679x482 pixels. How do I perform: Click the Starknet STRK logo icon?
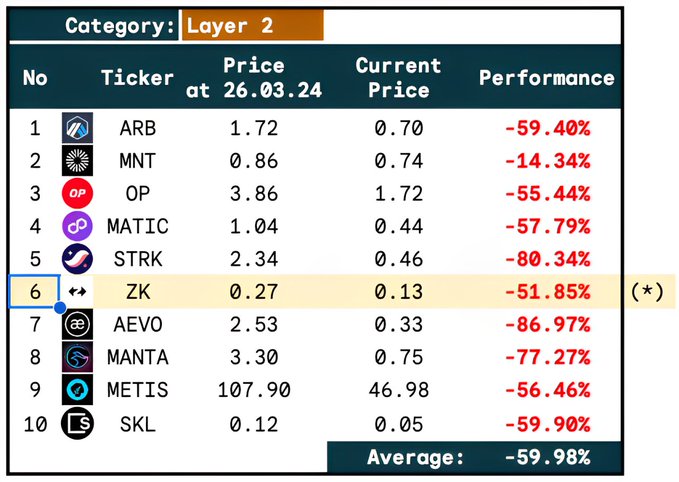(x=77, y=259)
